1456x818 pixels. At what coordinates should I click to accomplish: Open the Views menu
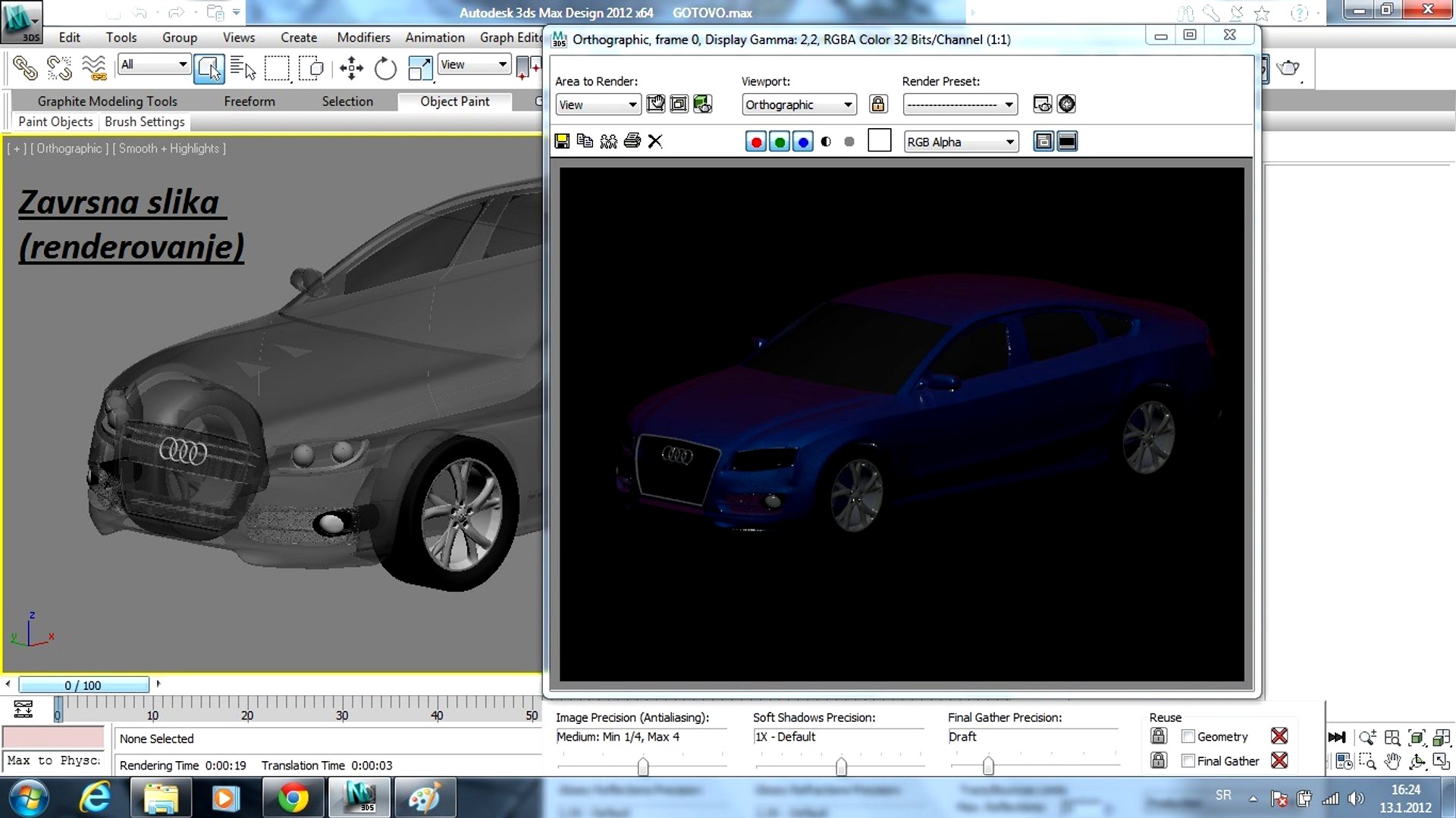[239, 37]
